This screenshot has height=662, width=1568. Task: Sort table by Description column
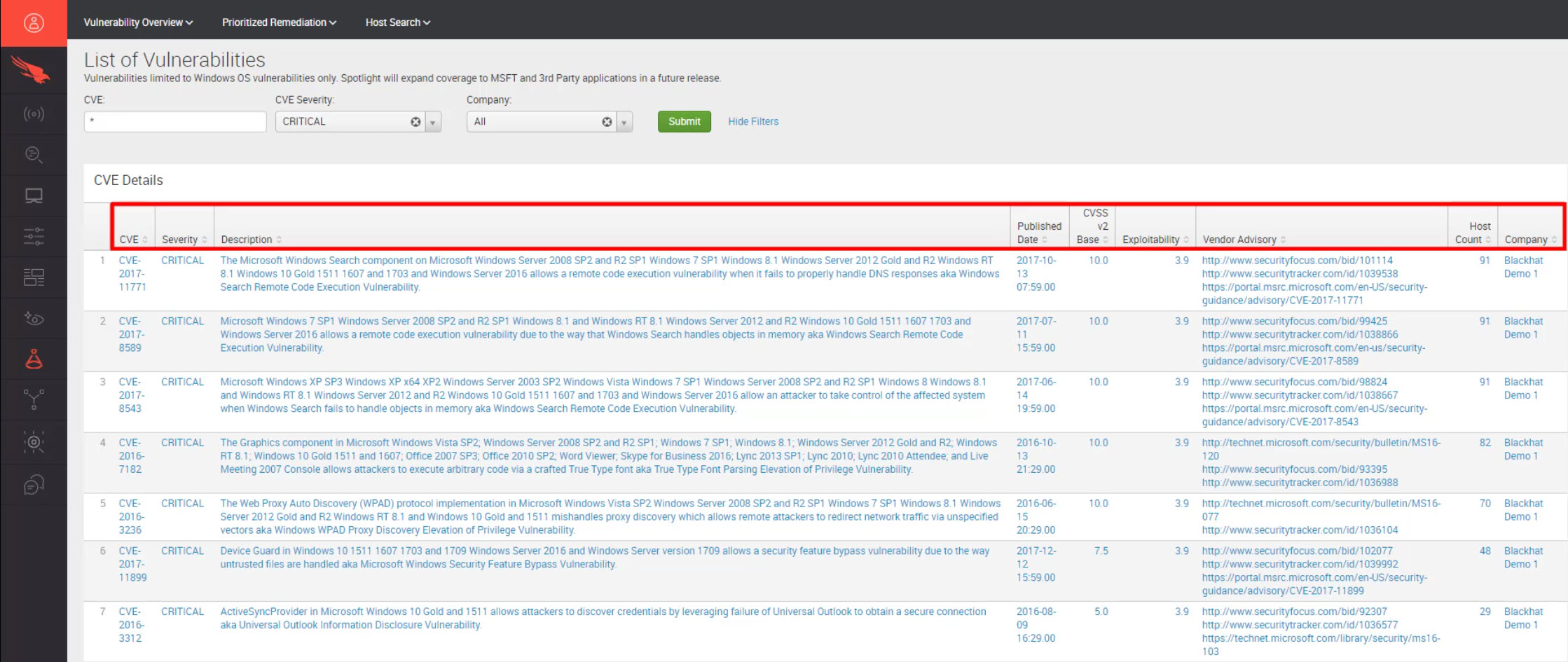tap(251, 240)
